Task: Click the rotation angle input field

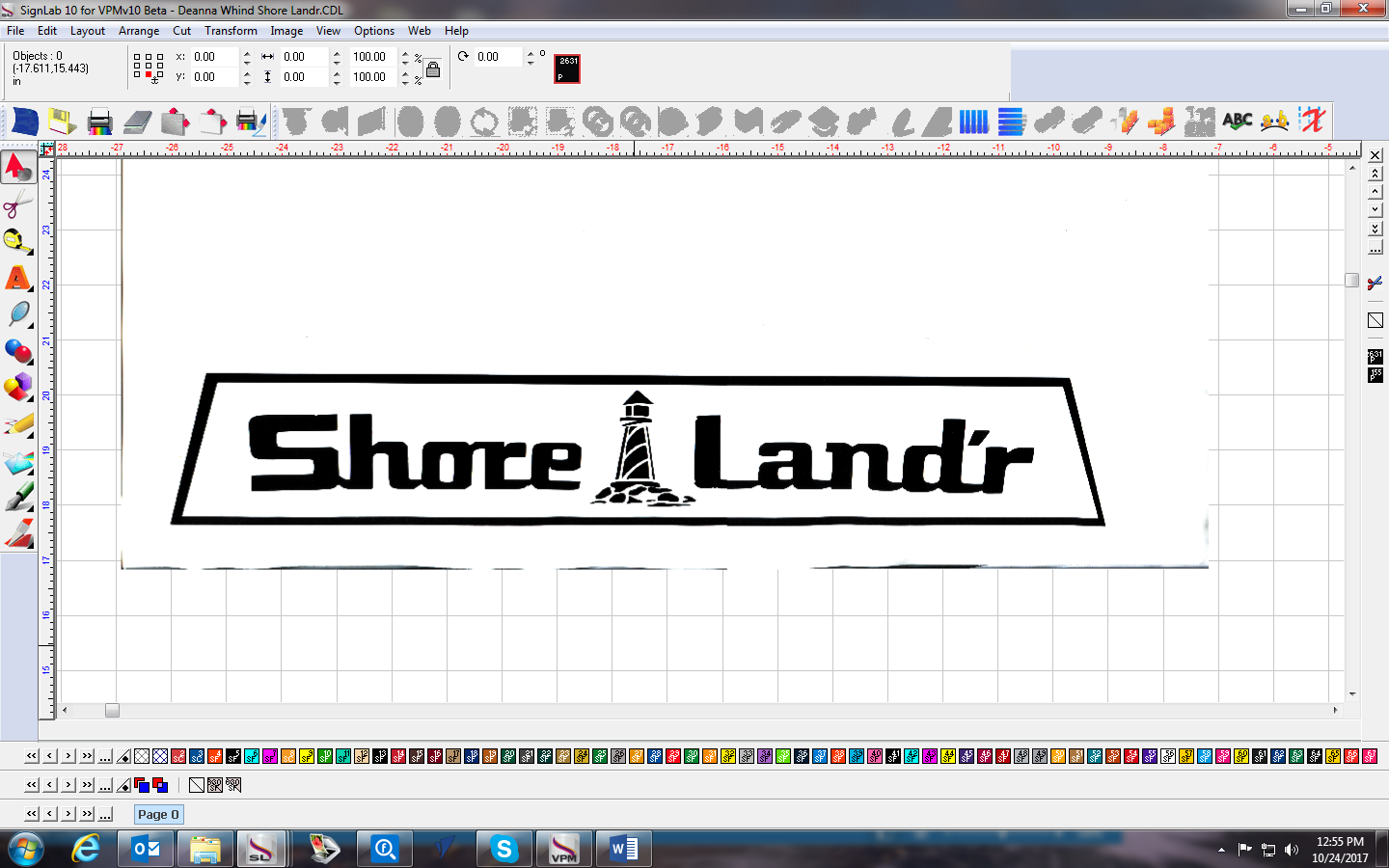Action: [x=499, y=57]
